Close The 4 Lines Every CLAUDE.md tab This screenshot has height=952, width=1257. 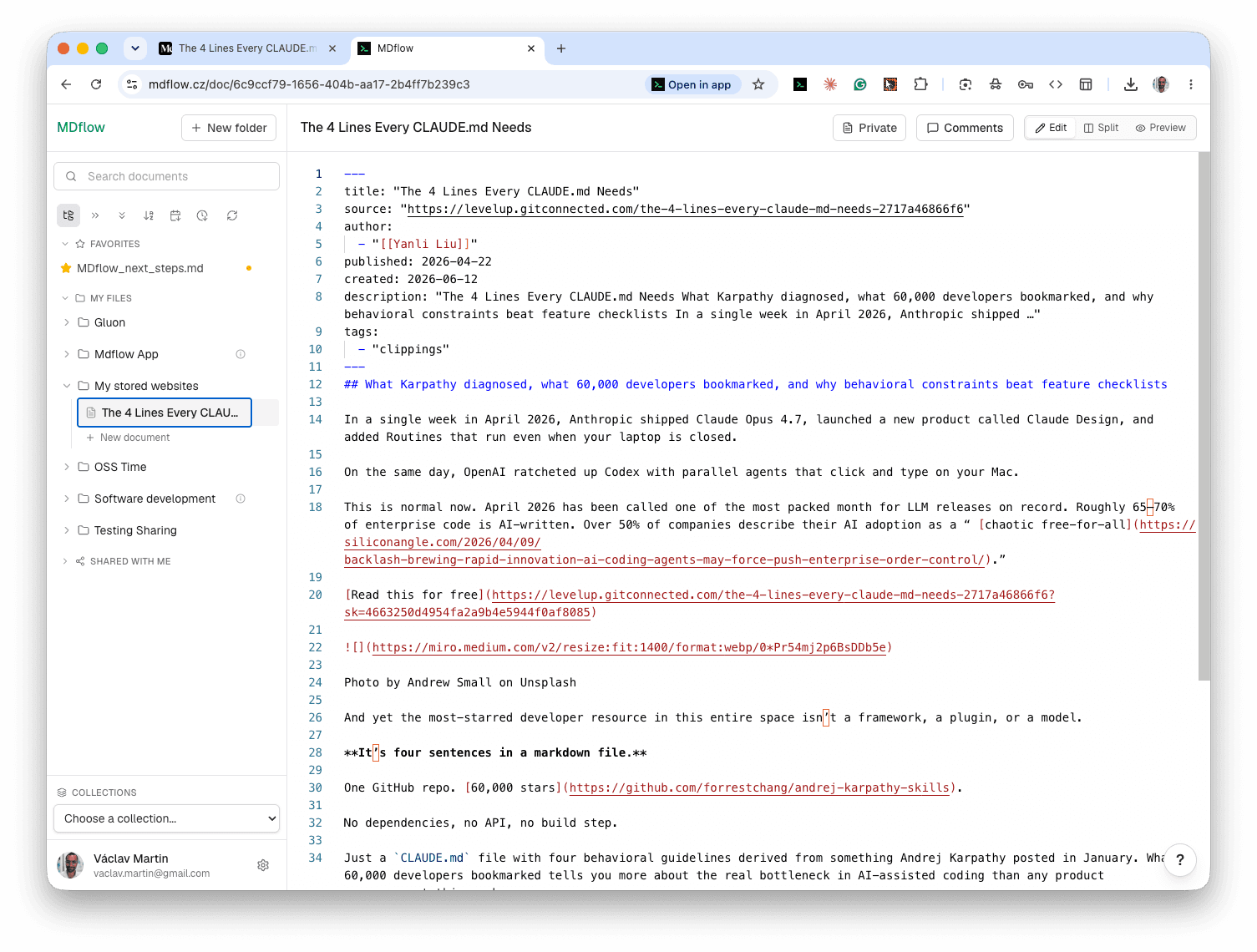click(332, 48)
